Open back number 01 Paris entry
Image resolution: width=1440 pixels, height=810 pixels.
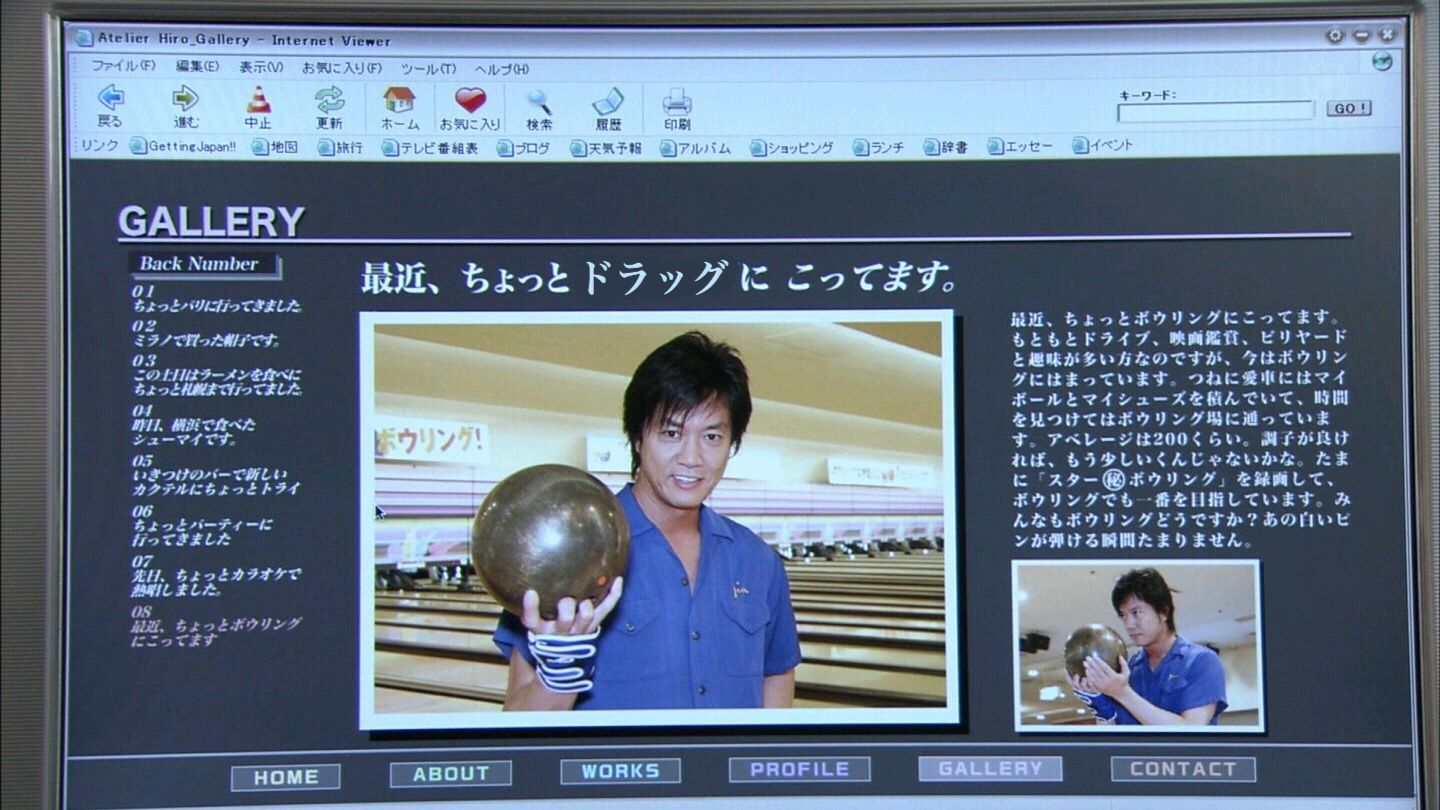point(217,299)
